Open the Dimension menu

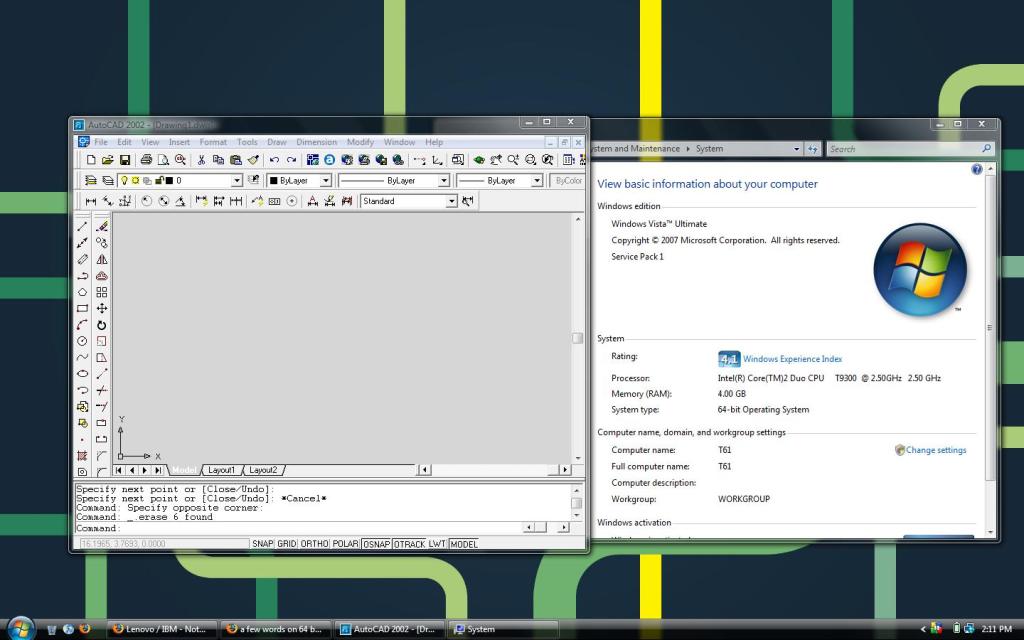(317, 142)
